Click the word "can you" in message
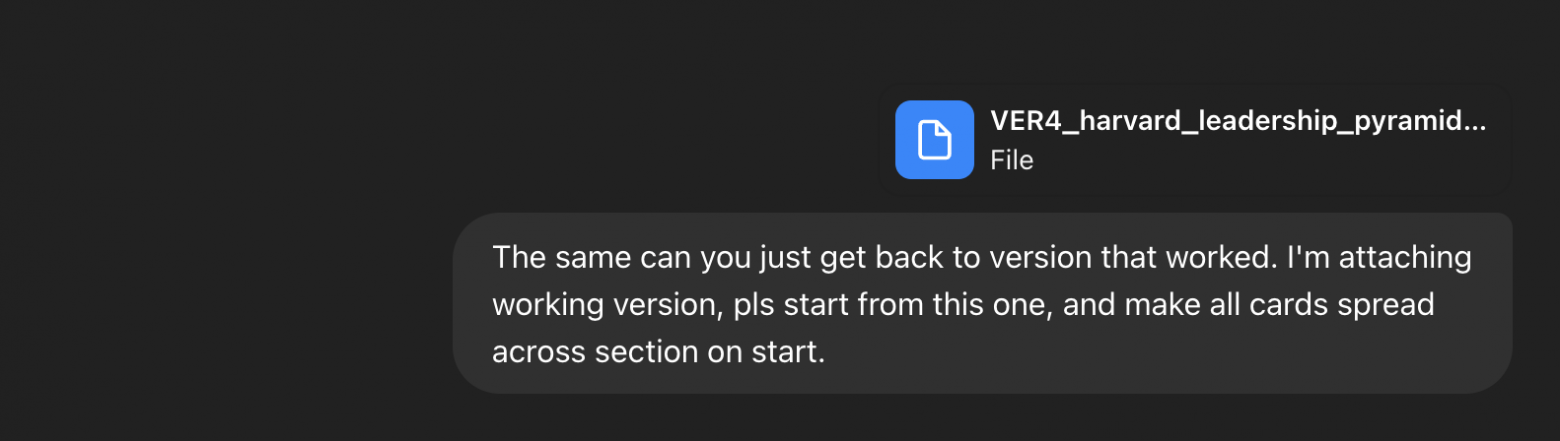This screenshot has height=441, width=1560. [x=689, y=257]
